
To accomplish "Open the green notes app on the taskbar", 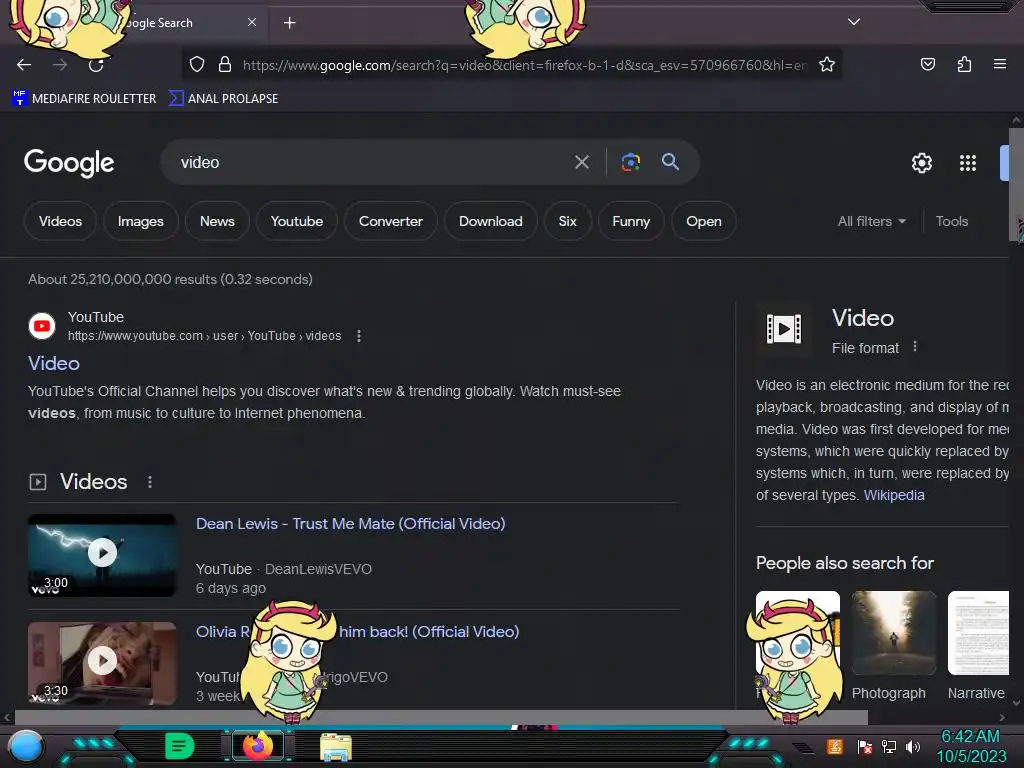I will point(179,746).
